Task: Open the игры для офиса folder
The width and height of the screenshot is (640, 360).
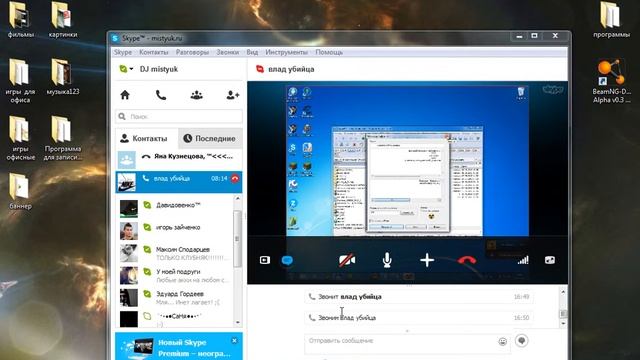Action: pyautogui.click(x=20, y=81)
